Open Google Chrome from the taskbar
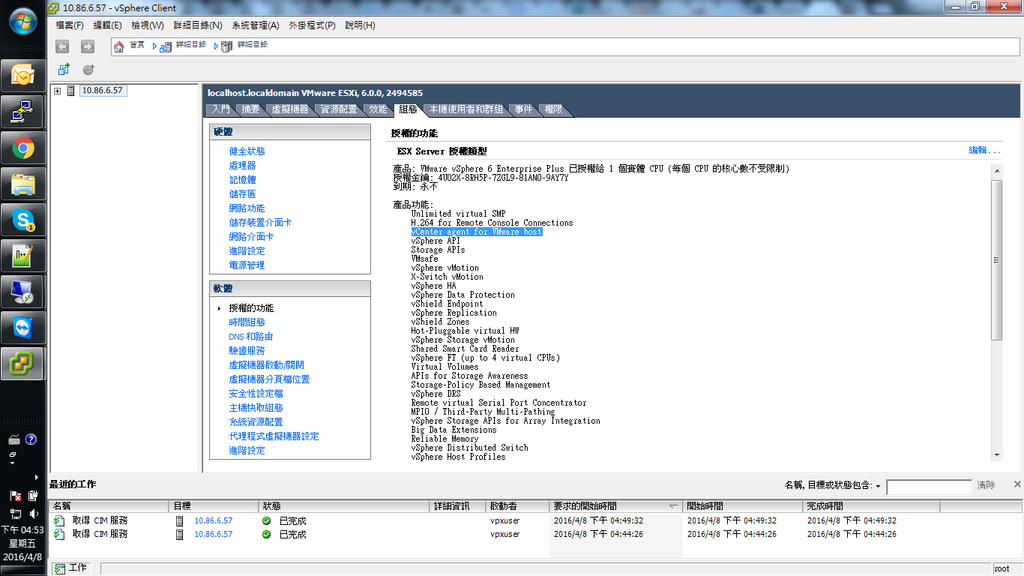The image size is (1024, 576). pos(23,148)
